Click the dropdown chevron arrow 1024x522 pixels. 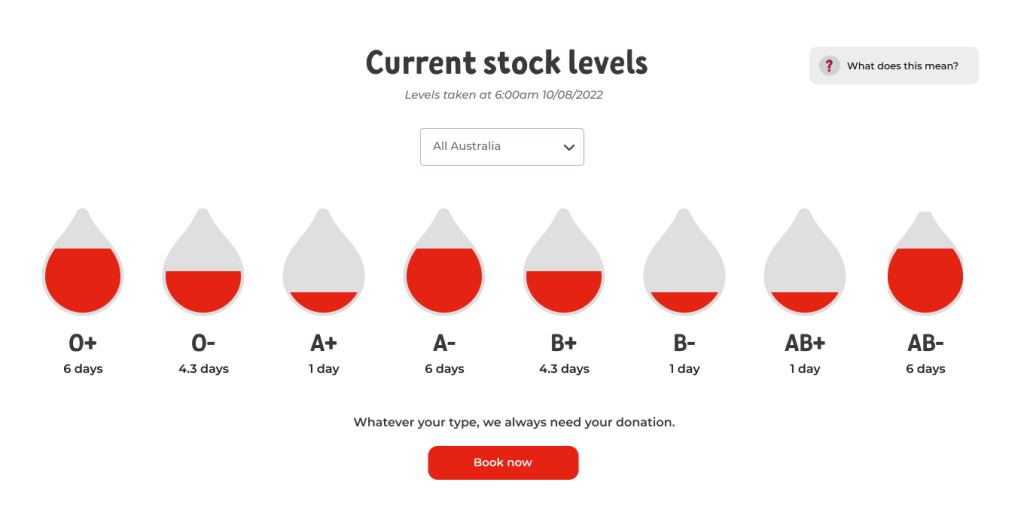coord(569,147)
